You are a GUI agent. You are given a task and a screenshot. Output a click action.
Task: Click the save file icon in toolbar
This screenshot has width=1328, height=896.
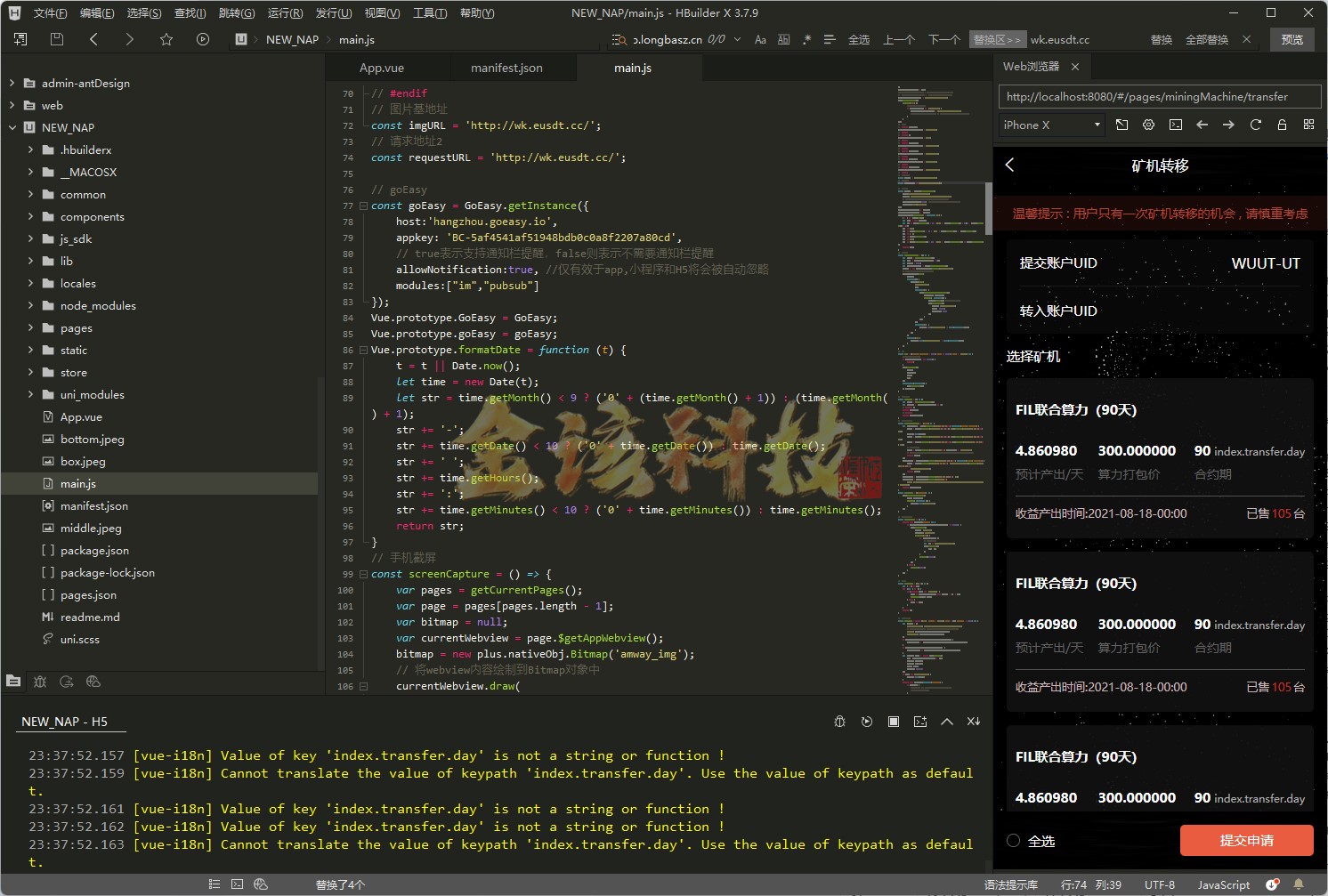coord(57,39)
